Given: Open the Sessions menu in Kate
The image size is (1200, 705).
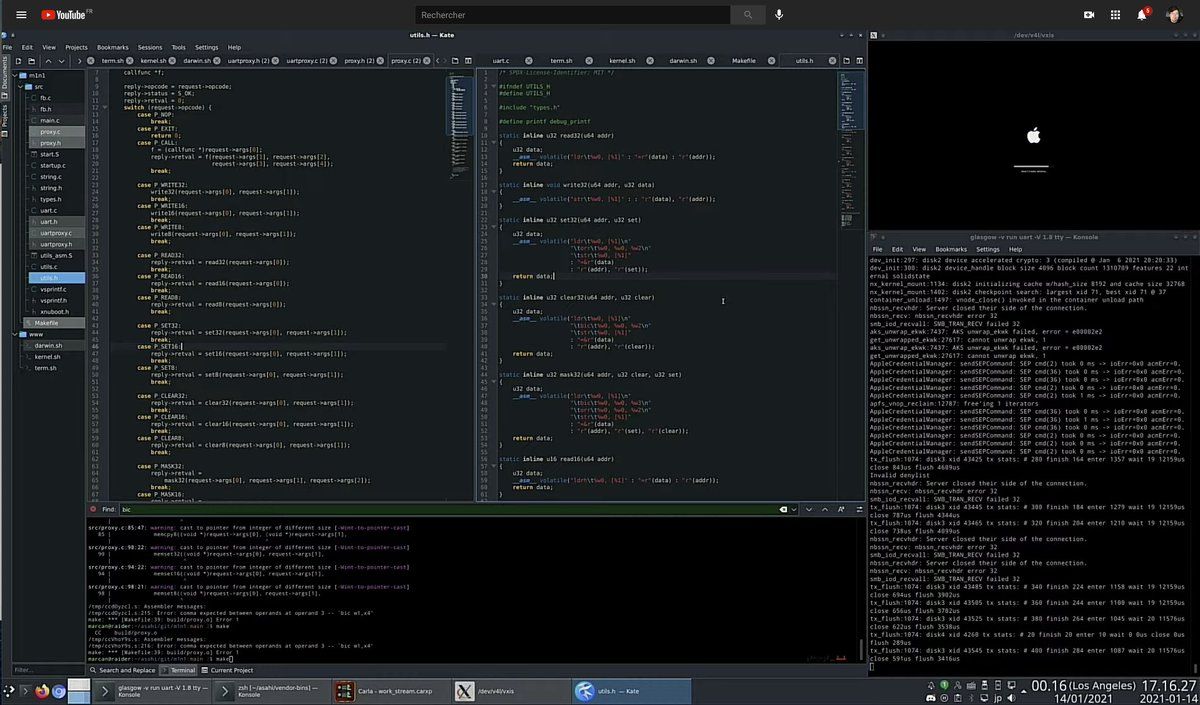Looking at the screenshot, I should (x=149, y=47).
